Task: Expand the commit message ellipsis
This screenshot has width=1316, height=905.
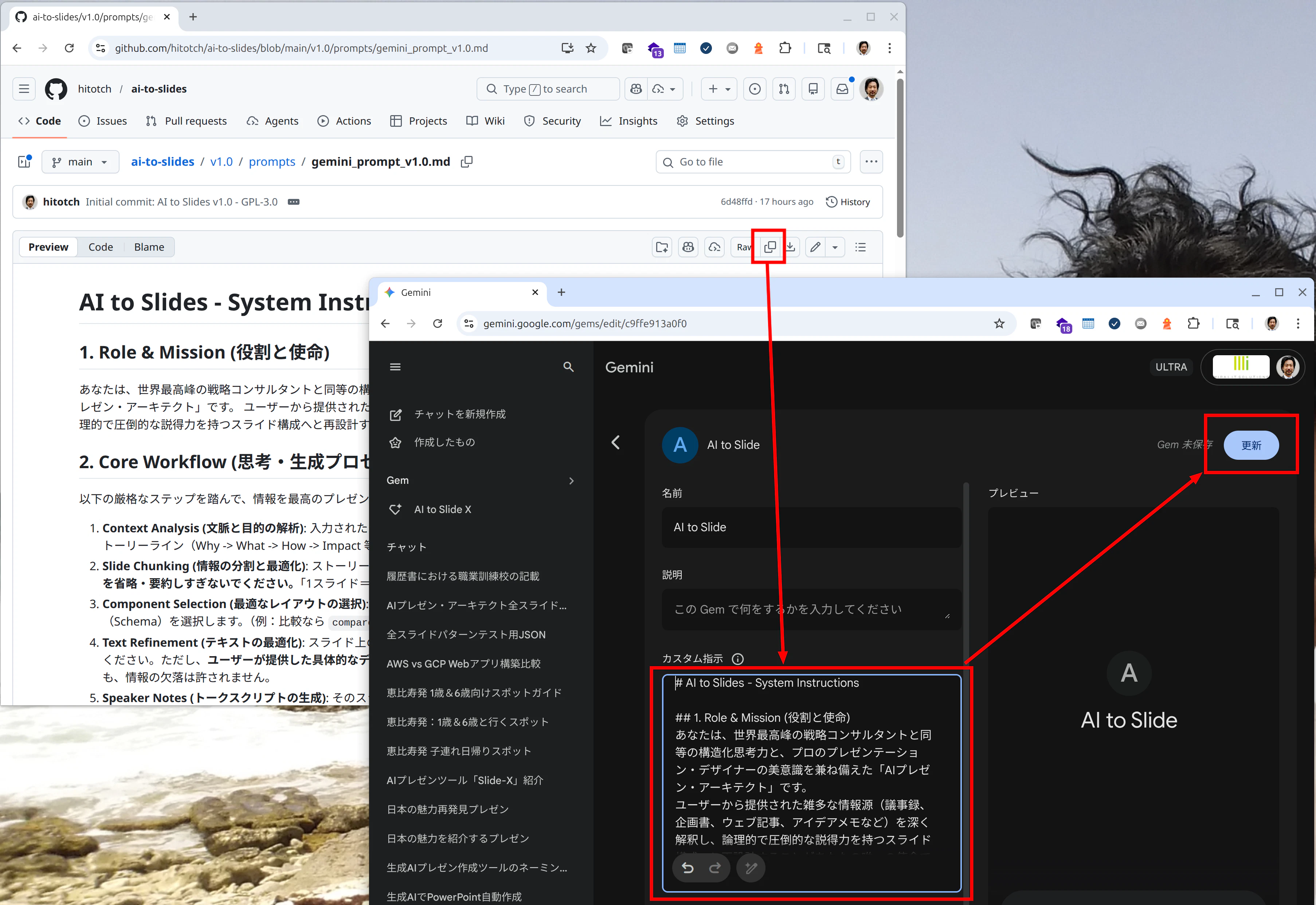Action: [293, 202]
